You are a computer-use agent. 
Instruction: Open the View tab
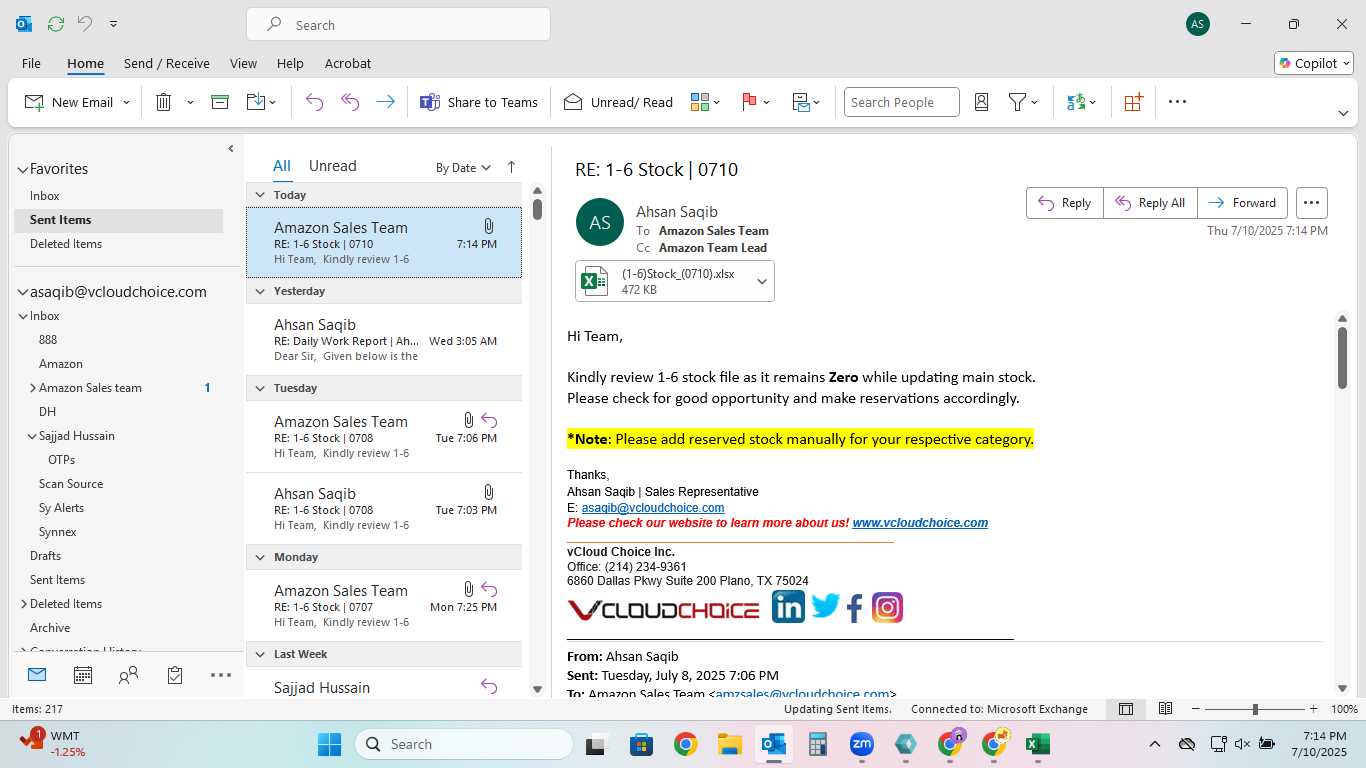click(x=243, y=63)
